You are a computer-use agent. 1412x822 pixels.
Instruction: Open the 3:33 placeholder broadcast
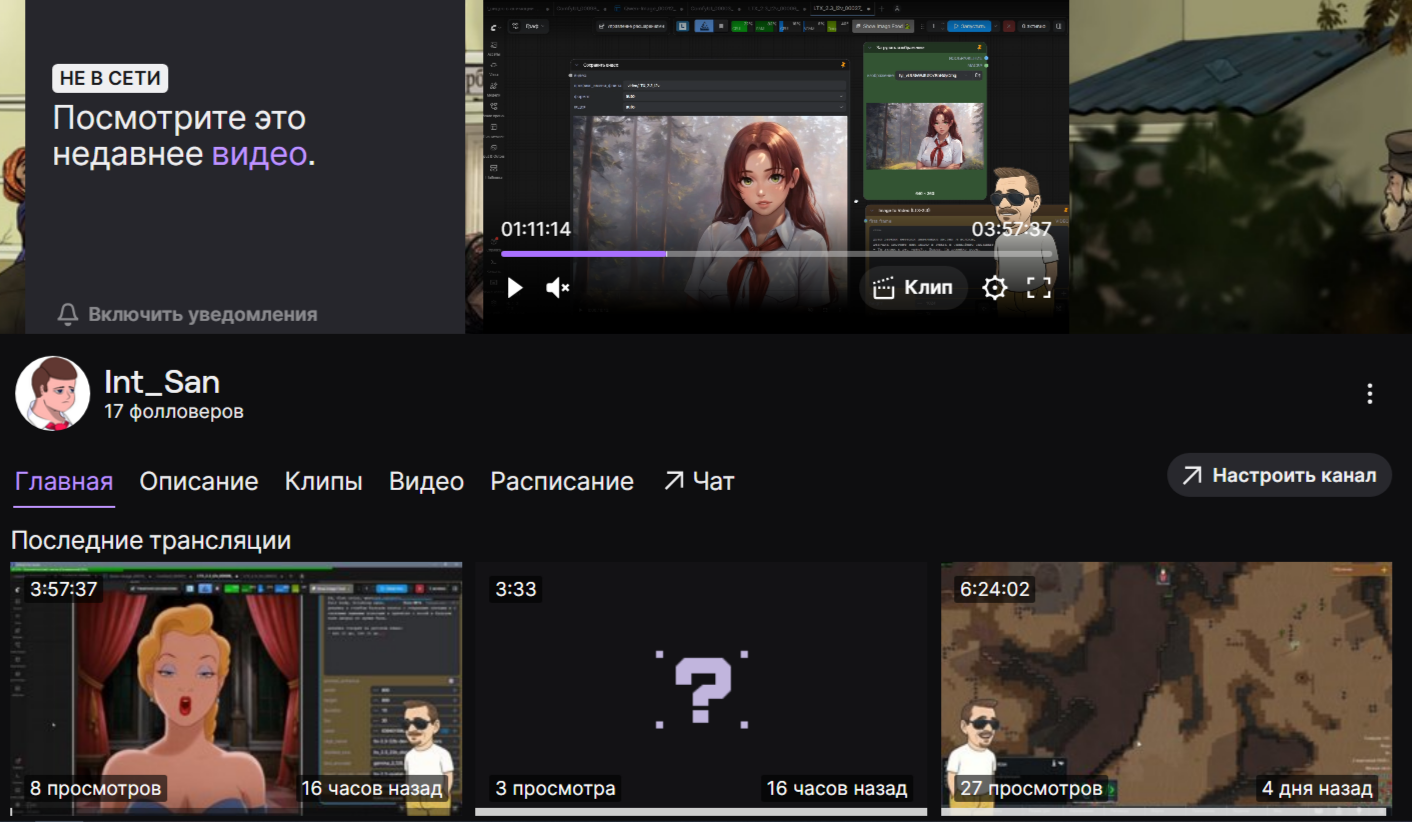(701, 689)
